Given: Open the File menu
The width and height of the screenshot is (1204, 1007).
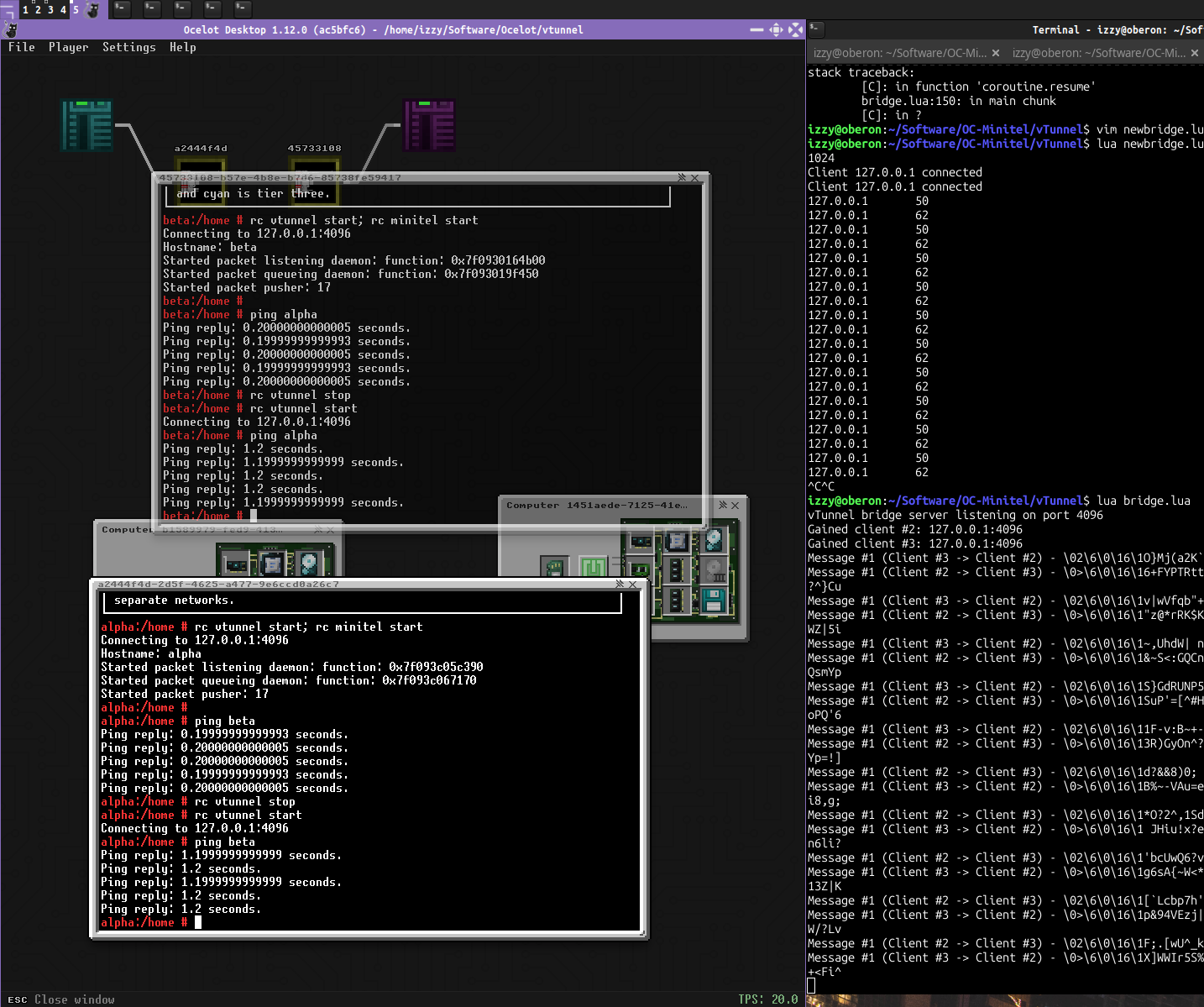Looking at the screenshot, I should pyautogui.click(x=22, y=48).
